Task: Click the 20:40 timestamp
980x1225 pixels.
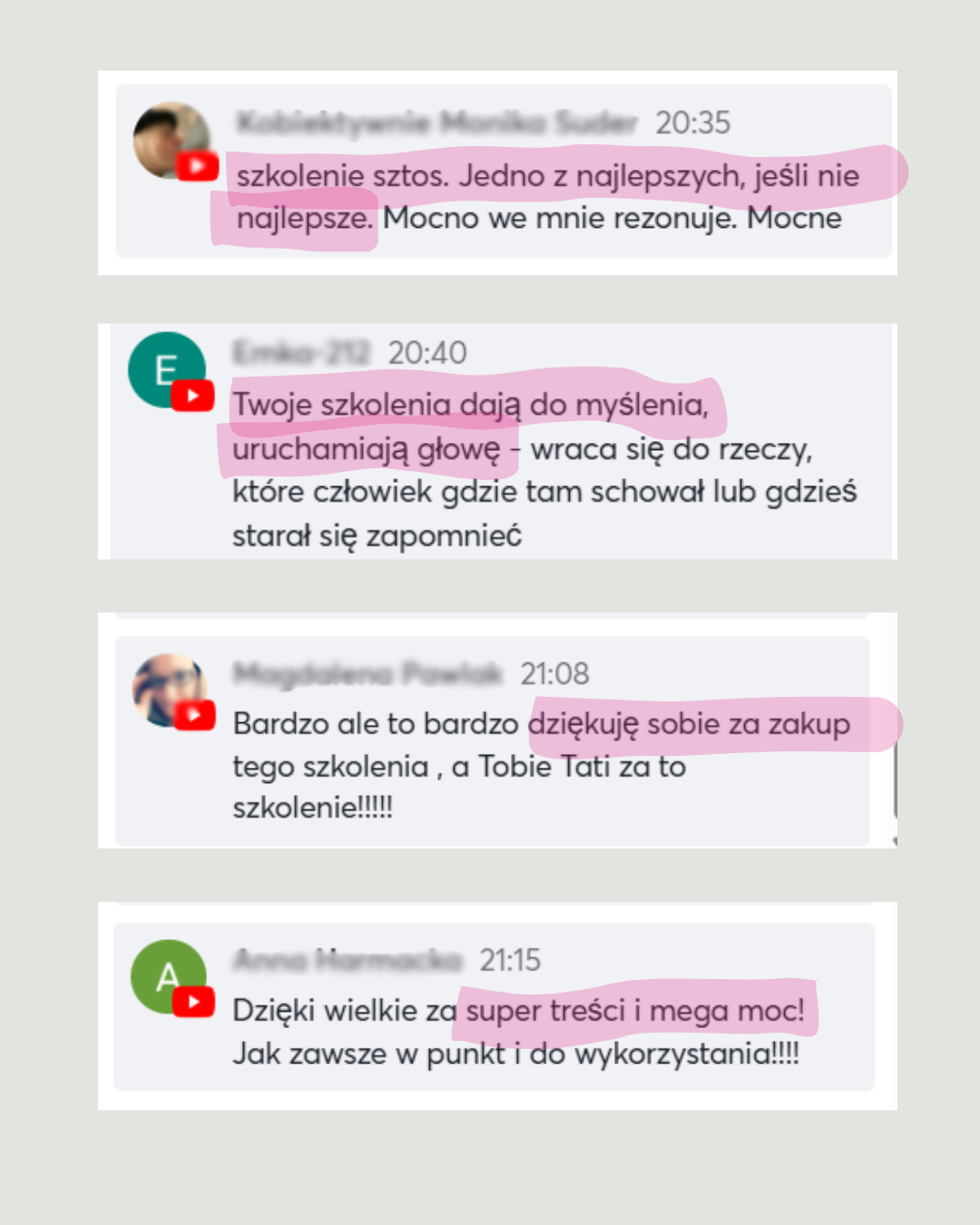Action: point(427,352)
